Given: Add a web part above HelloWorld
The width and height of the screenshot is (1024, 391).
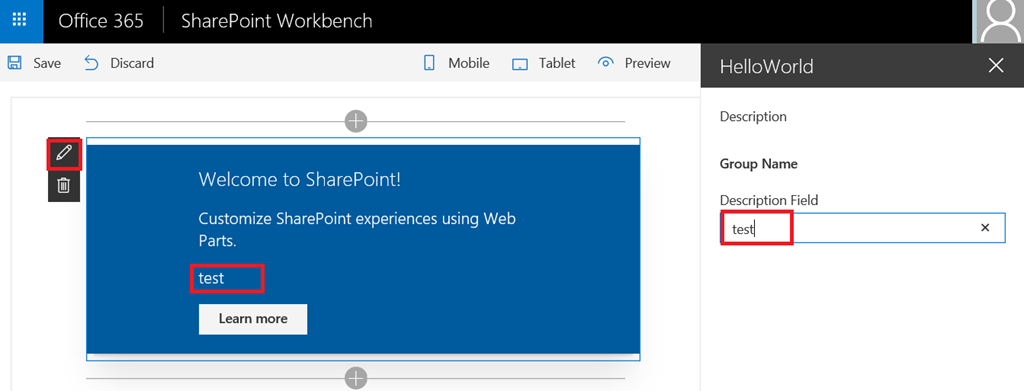Looking at the screenshot, I should click(x=356, y=121).
